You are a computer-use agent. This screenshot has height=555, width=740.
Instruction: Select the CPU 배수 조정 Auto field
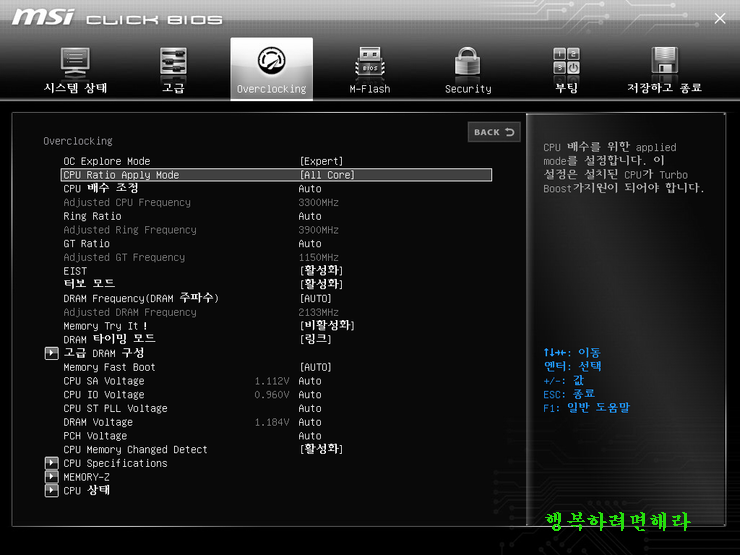pos(310,189)
